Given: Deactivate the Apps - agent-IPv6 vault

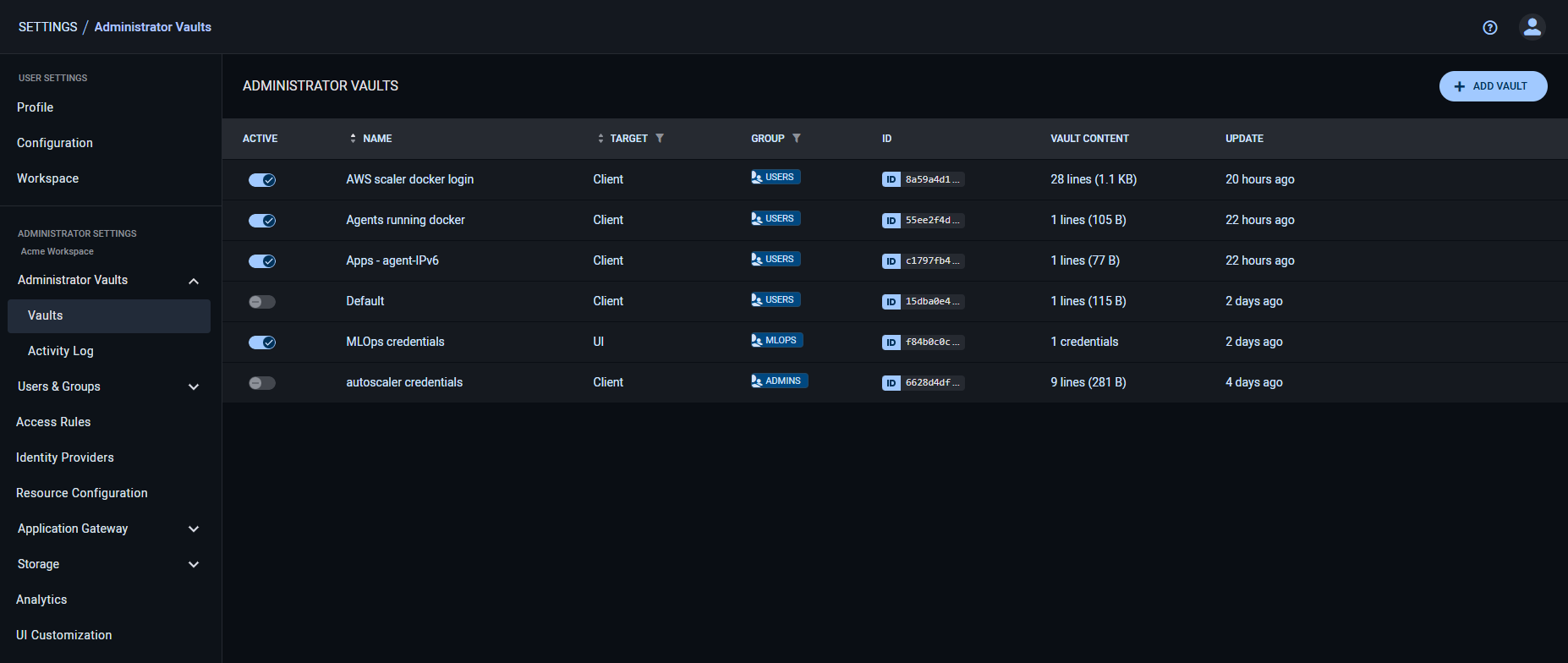Looking at the screenshot, I should (262, 261).
